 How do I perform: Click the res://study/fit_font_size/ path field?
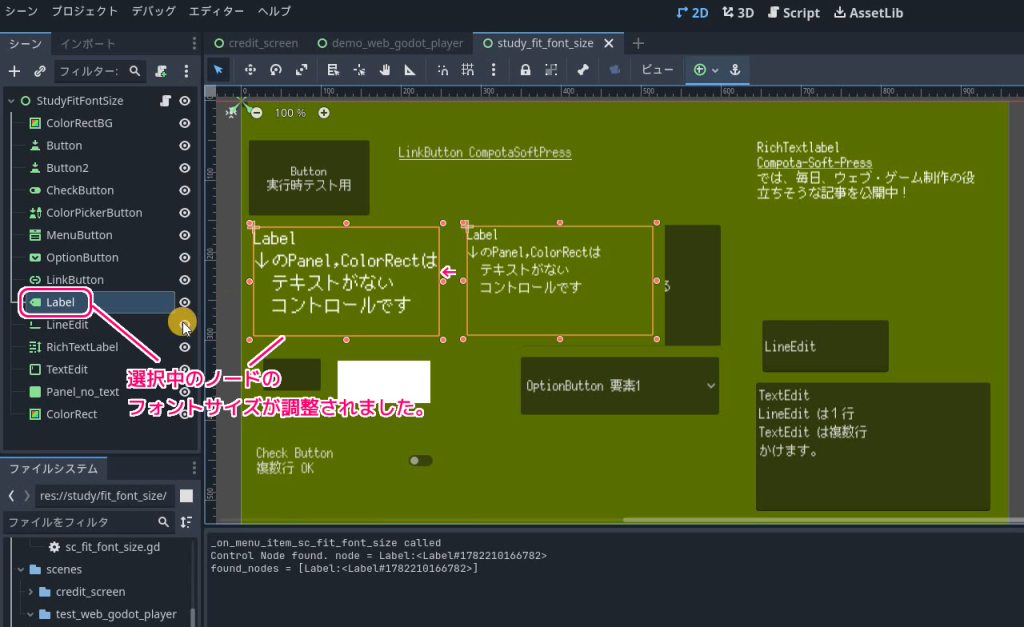104,496
